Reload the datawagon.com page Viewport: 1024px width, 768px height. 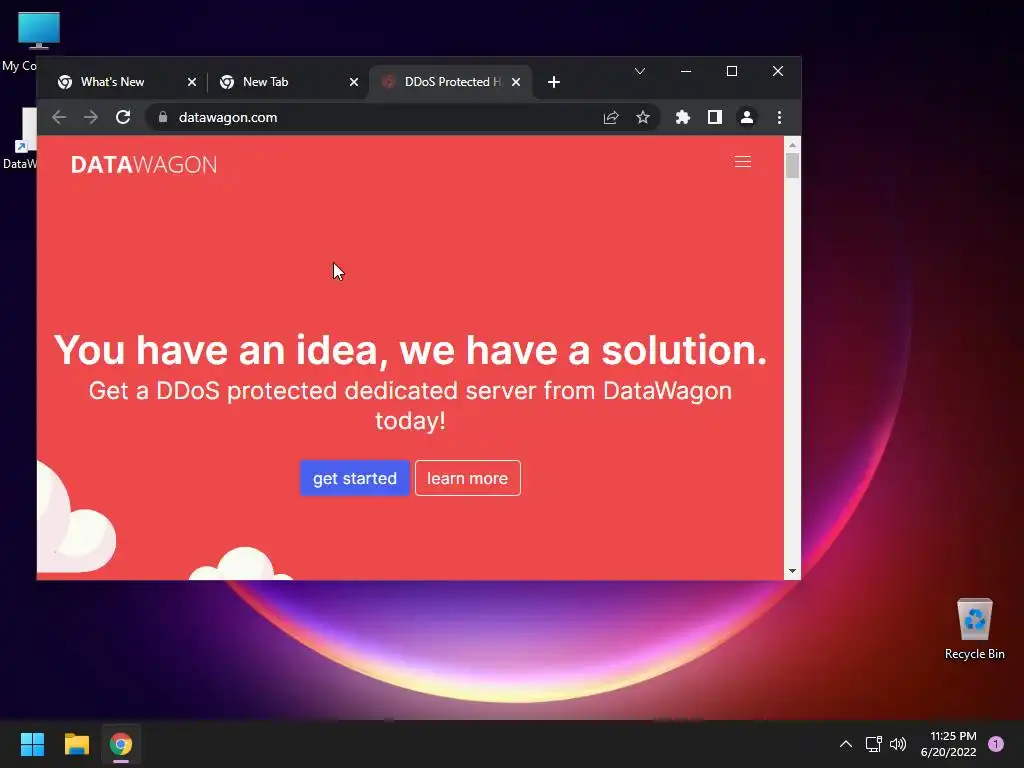click(x=123, y=118)
